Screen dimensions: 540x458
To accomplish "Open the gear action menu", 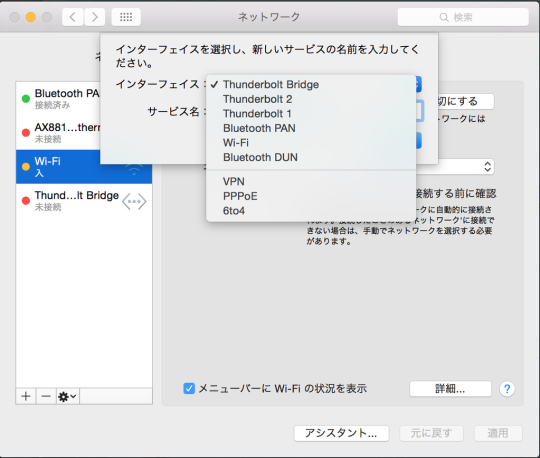I will [x=68, y=396].
